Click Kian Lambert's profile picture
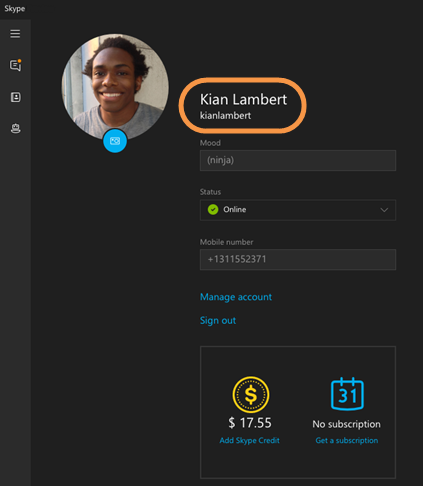The image size is (423, 486). (115, 87)
